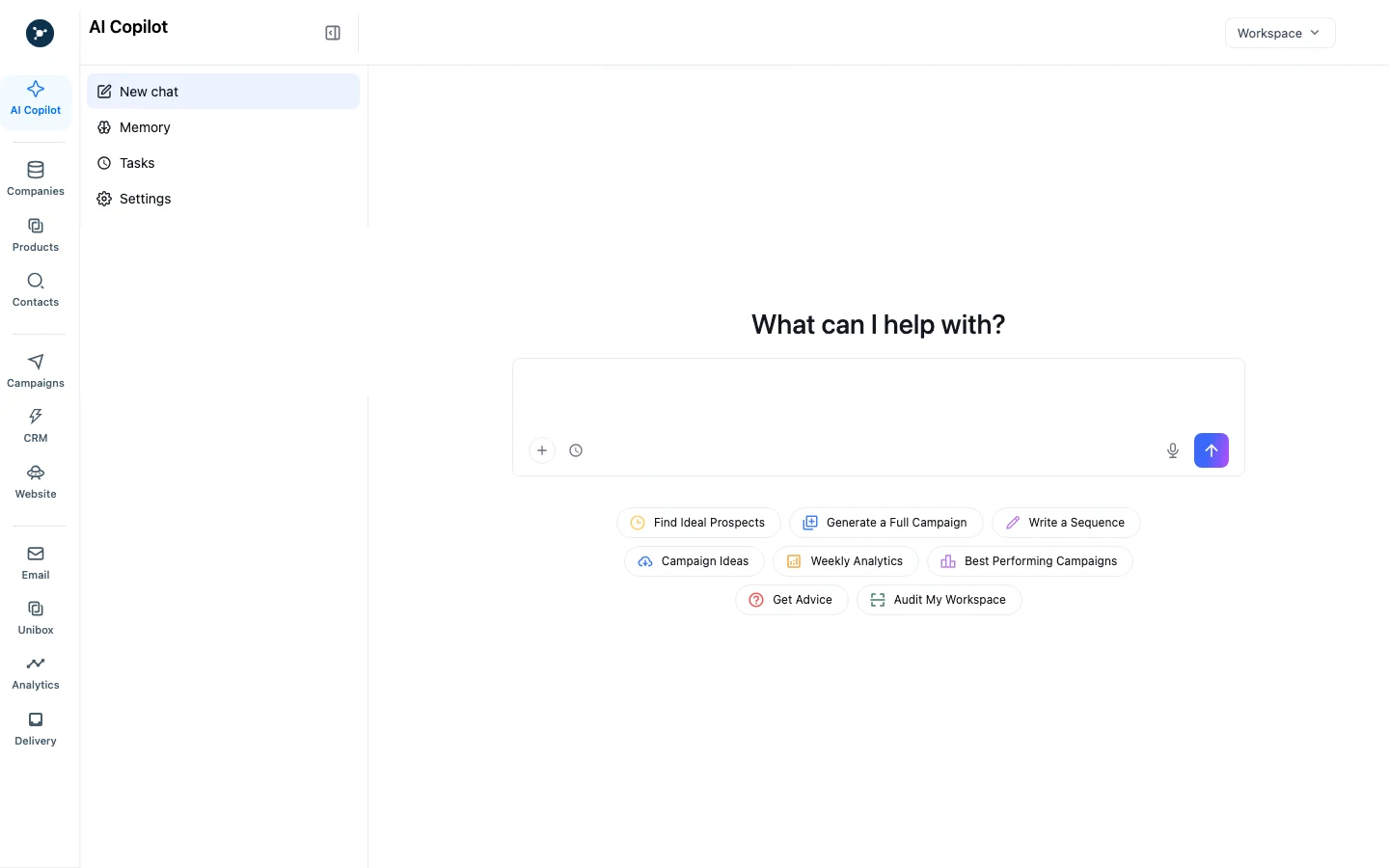Click the app logo icon
The image size is (1389, 868).
point(40,34)
